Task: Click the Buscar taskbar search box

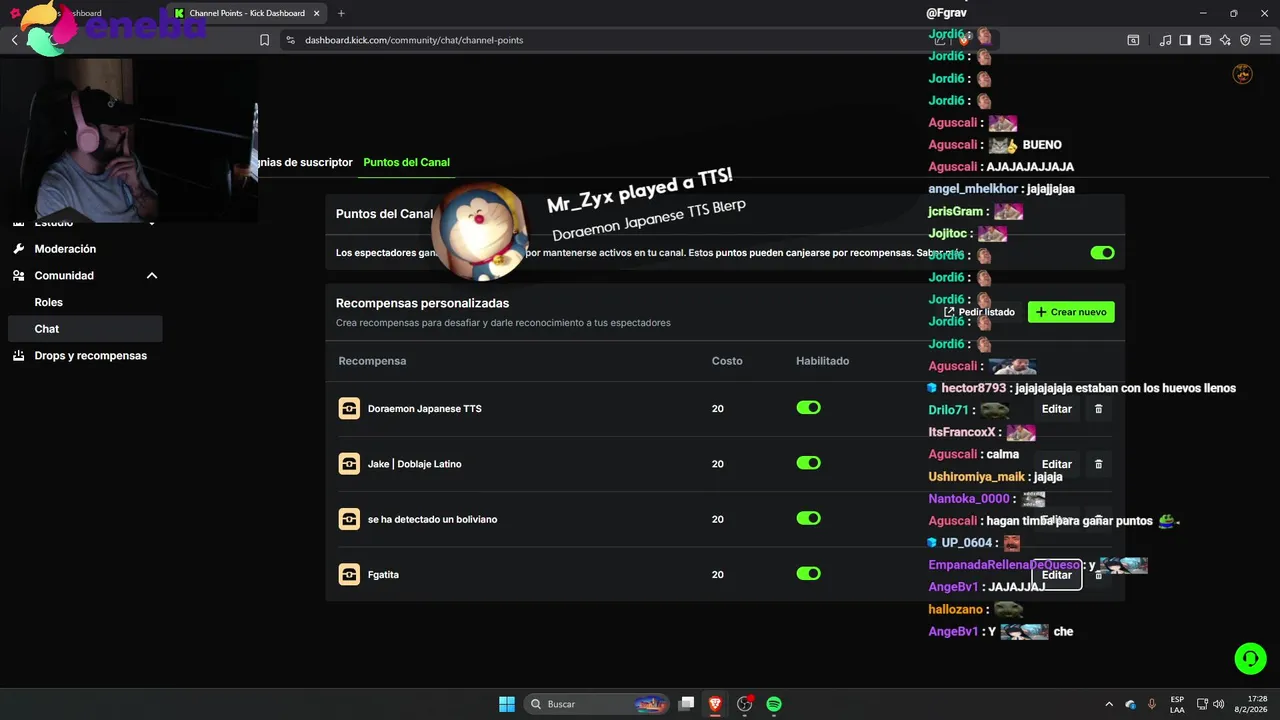Action: click(597, 704)
